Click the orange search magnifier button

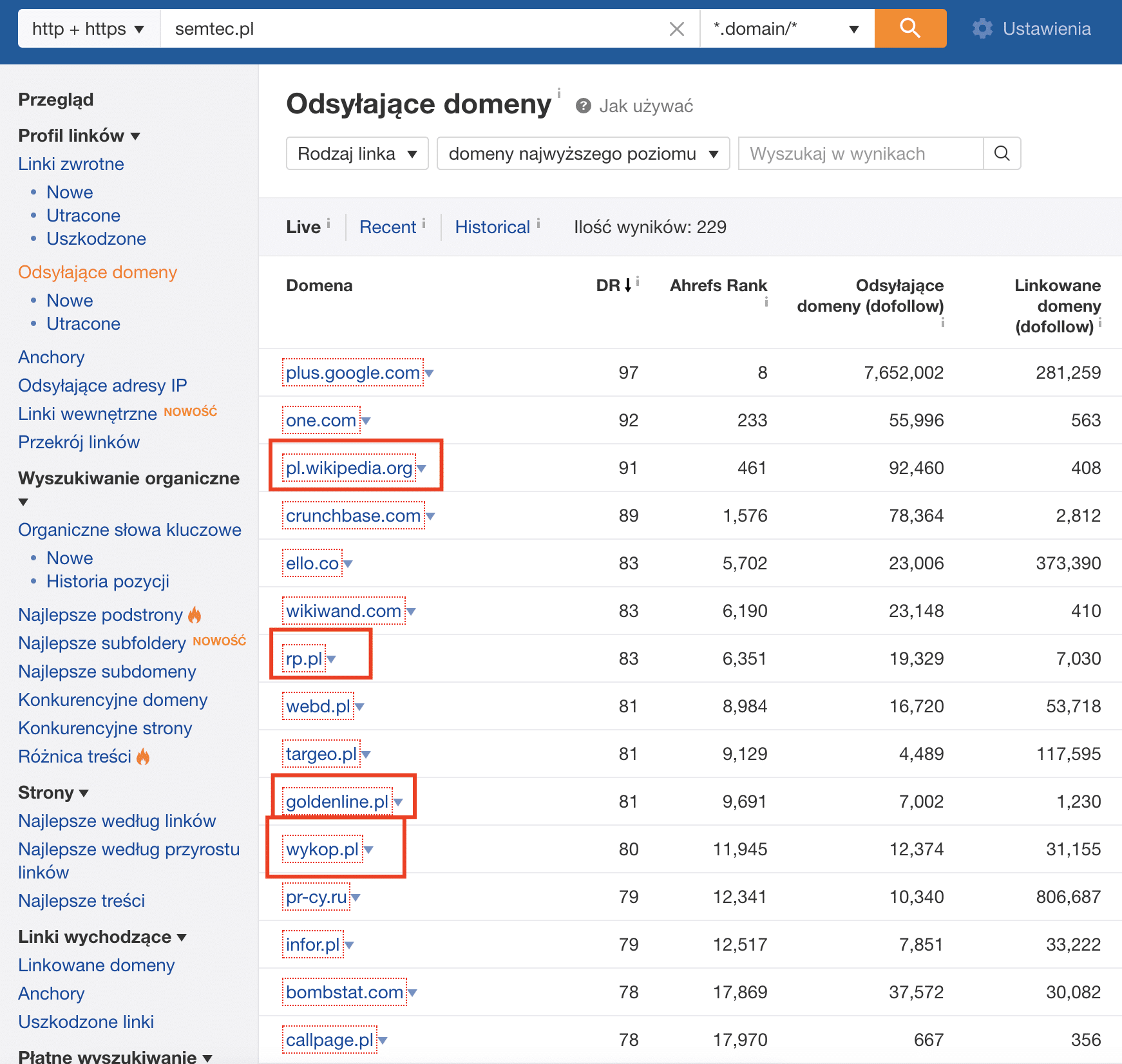click(909, 28)
